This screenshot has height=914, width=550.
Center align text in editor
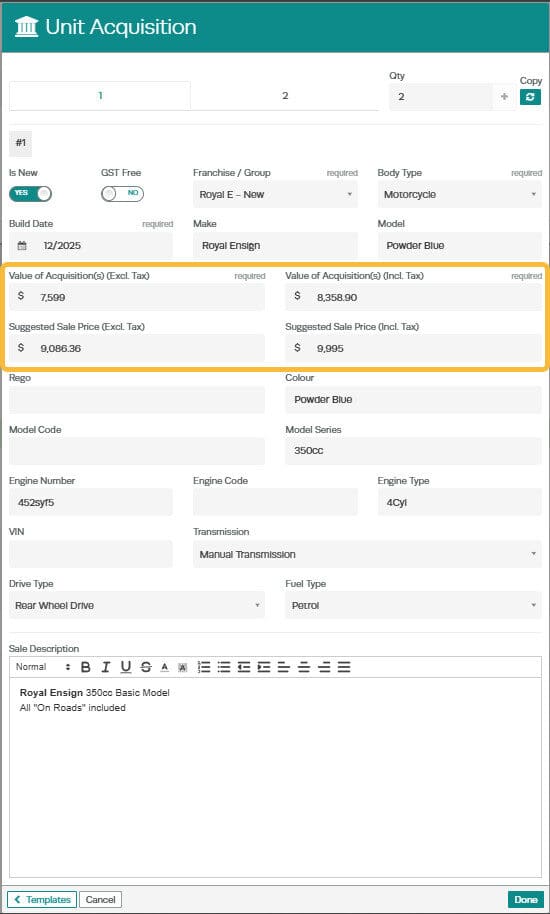coord(304,667)
